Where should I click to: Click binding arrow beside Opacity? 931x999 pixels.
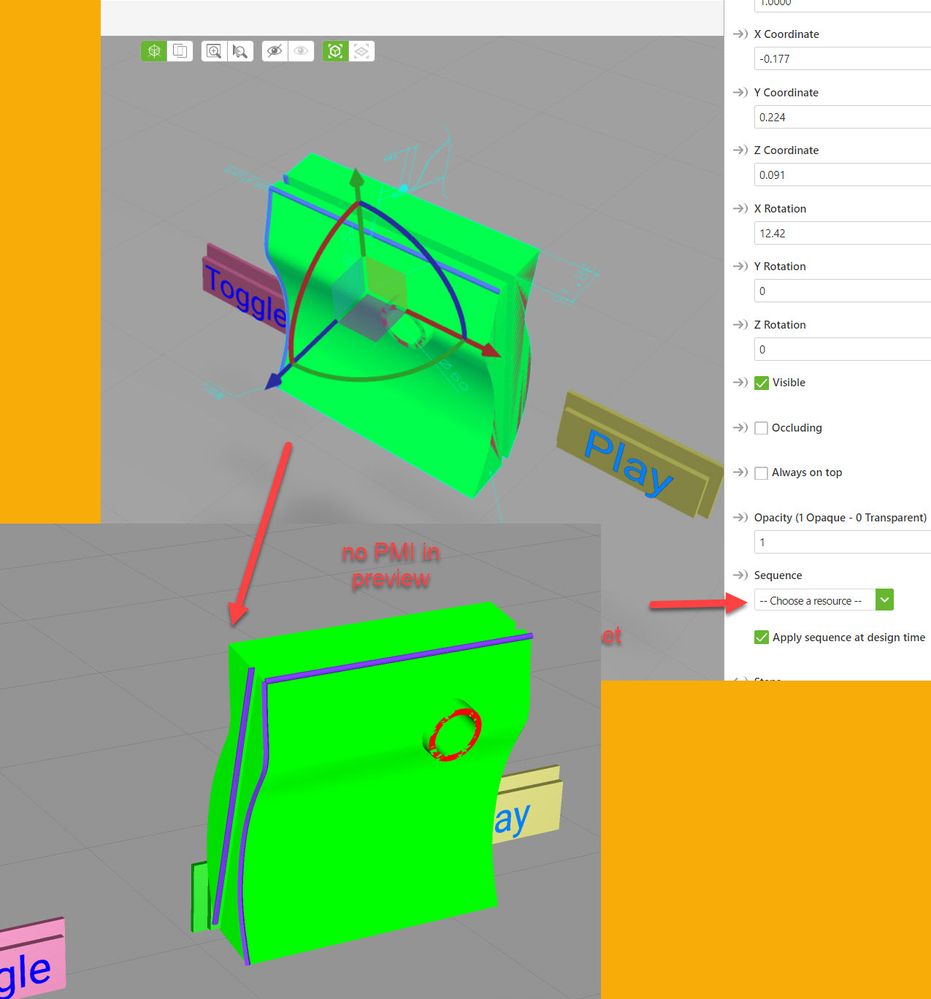740,517
